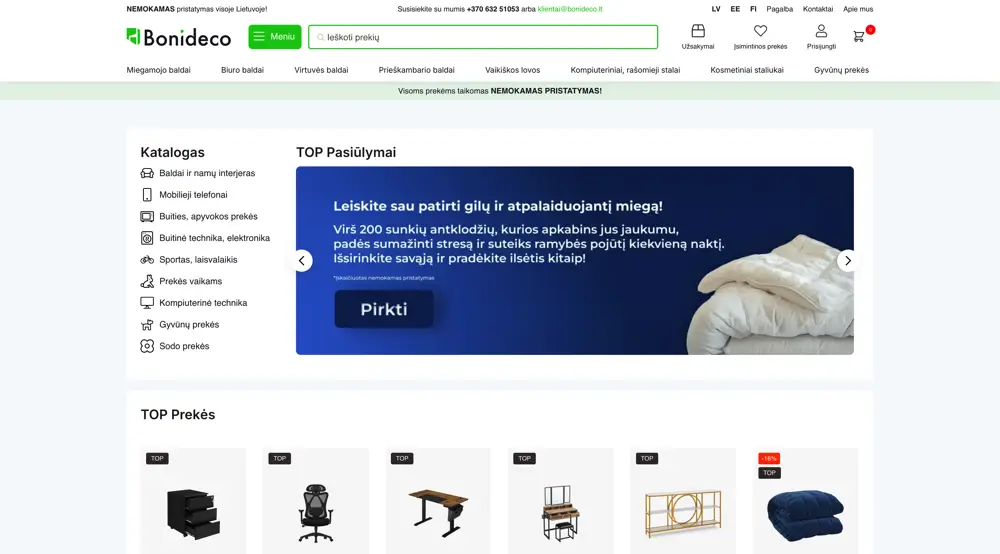This screenshot has height=554, width=1000.
Task: Open the green Meniu hamburger button
Action: (275, 37)
